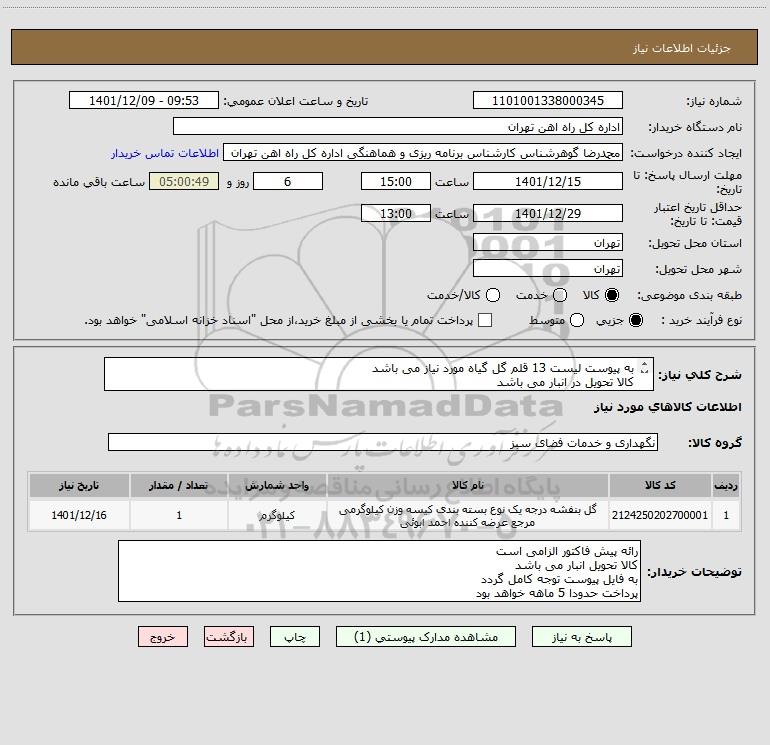Click the delivery province field تهران

(548, 243)
